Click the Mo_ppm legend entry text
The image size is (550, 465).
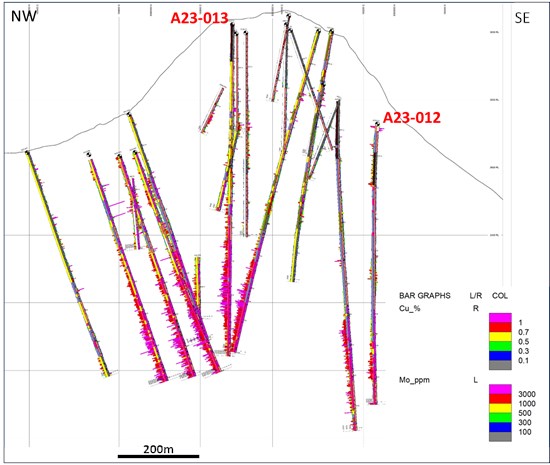pyautogui.click(x=414, y=380)
